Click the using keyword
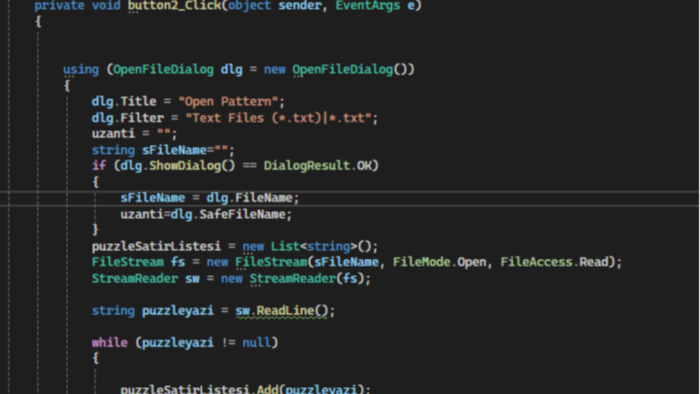The width and height of the screenshot is (700, 394). [81, 70]
